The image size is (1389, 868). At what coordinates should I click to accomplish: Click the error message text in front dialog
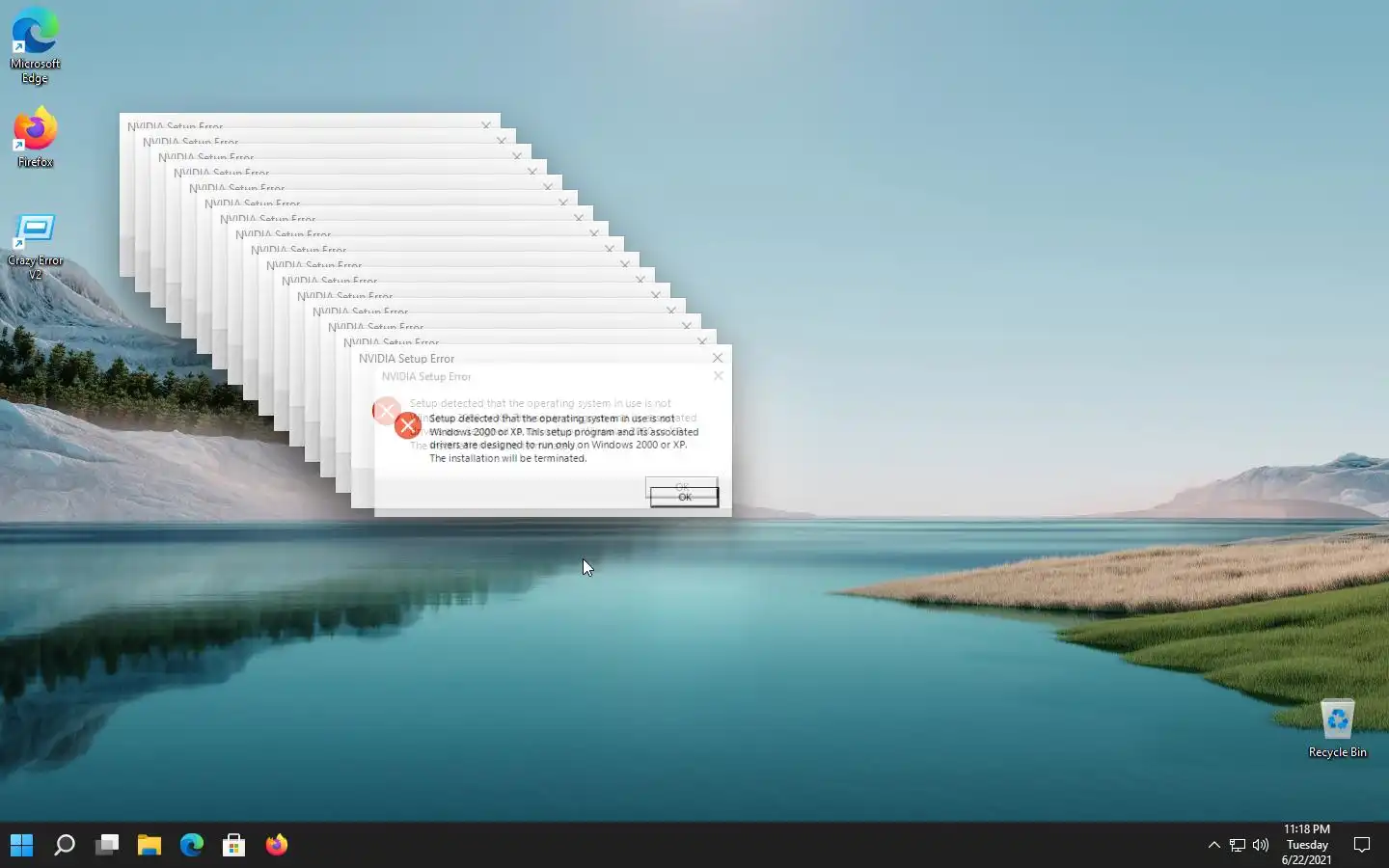click(563, 438)
